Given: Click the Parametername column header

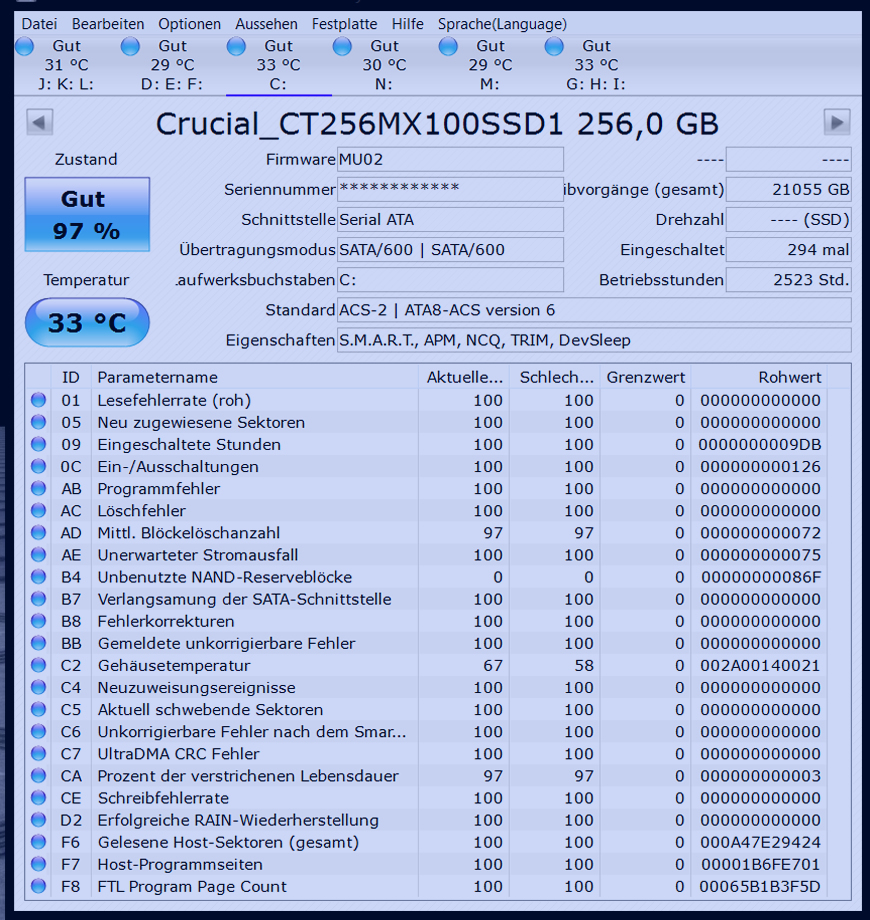Looking at the screenshot, I should (255, 377).
